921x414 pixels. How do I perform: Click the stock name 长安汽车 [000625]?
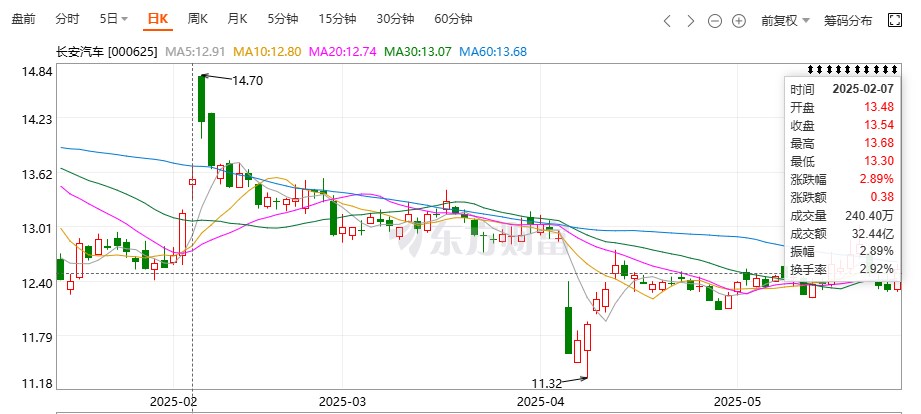pyautogui.click(x=107, y=52)
